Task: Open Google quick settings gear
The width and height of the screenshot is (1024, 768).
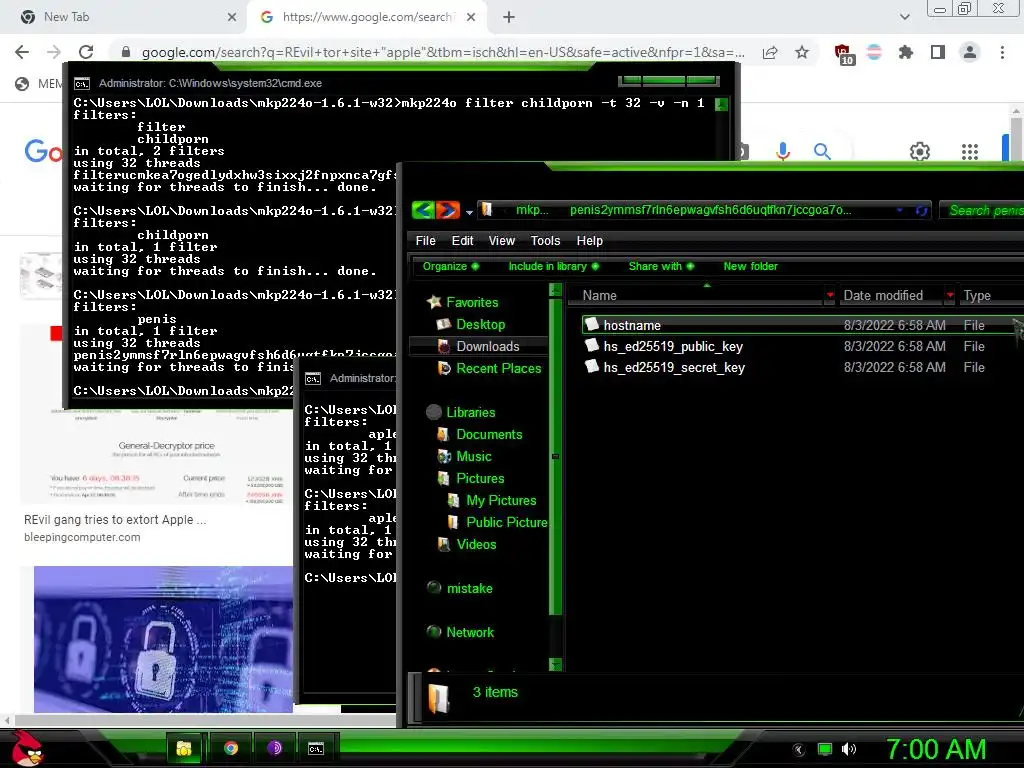Action: 920,152
